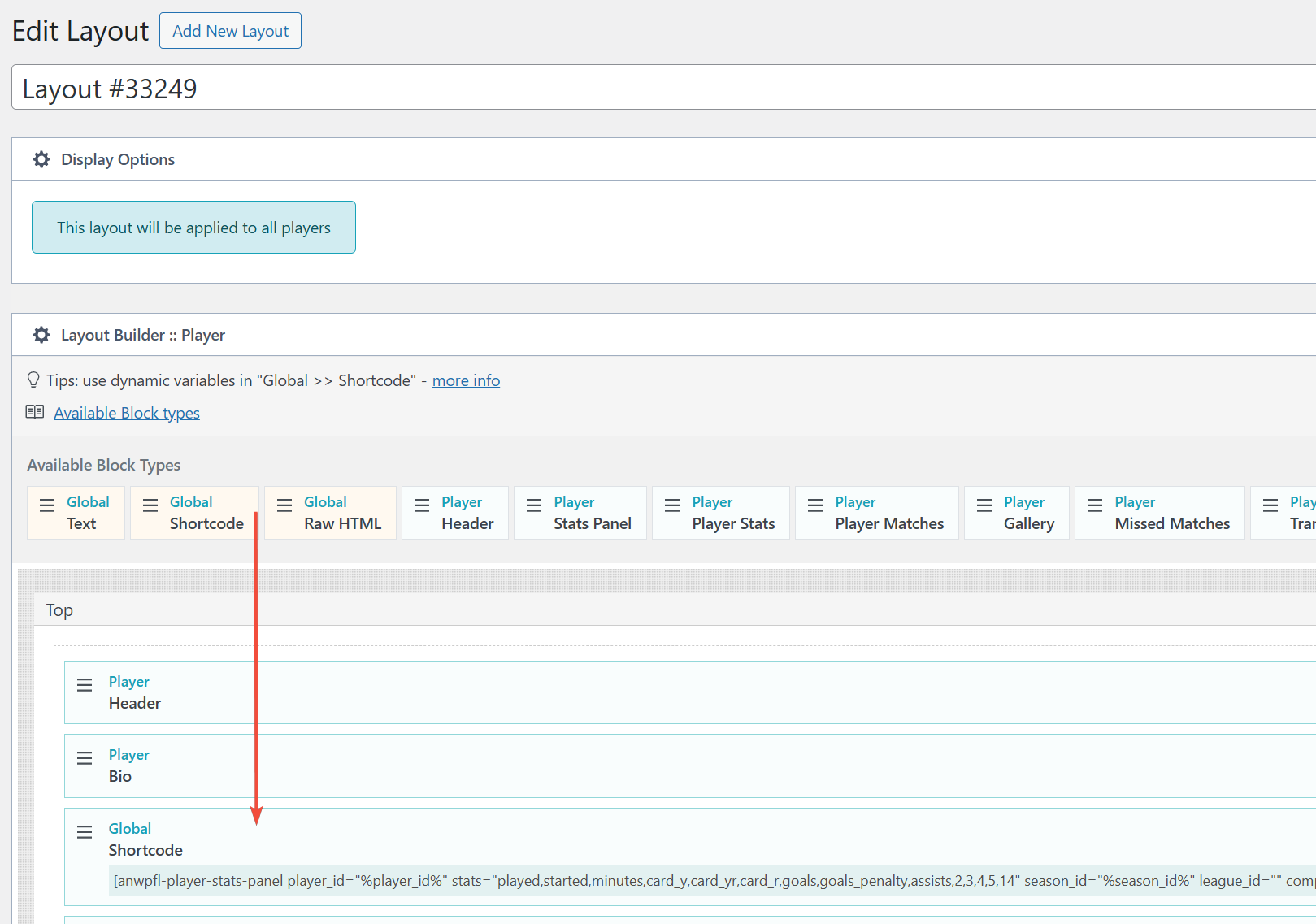Select the Player Missed Matches block type
Viewport: 1316px width, 924px height.
click(1160, 513)
